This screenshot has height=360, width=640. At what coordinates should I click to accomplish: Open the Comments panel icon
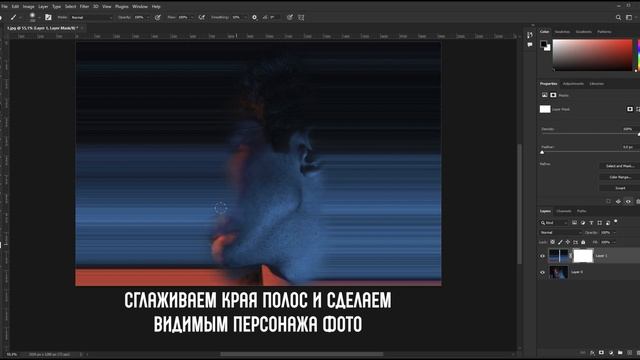click(530, 44)
